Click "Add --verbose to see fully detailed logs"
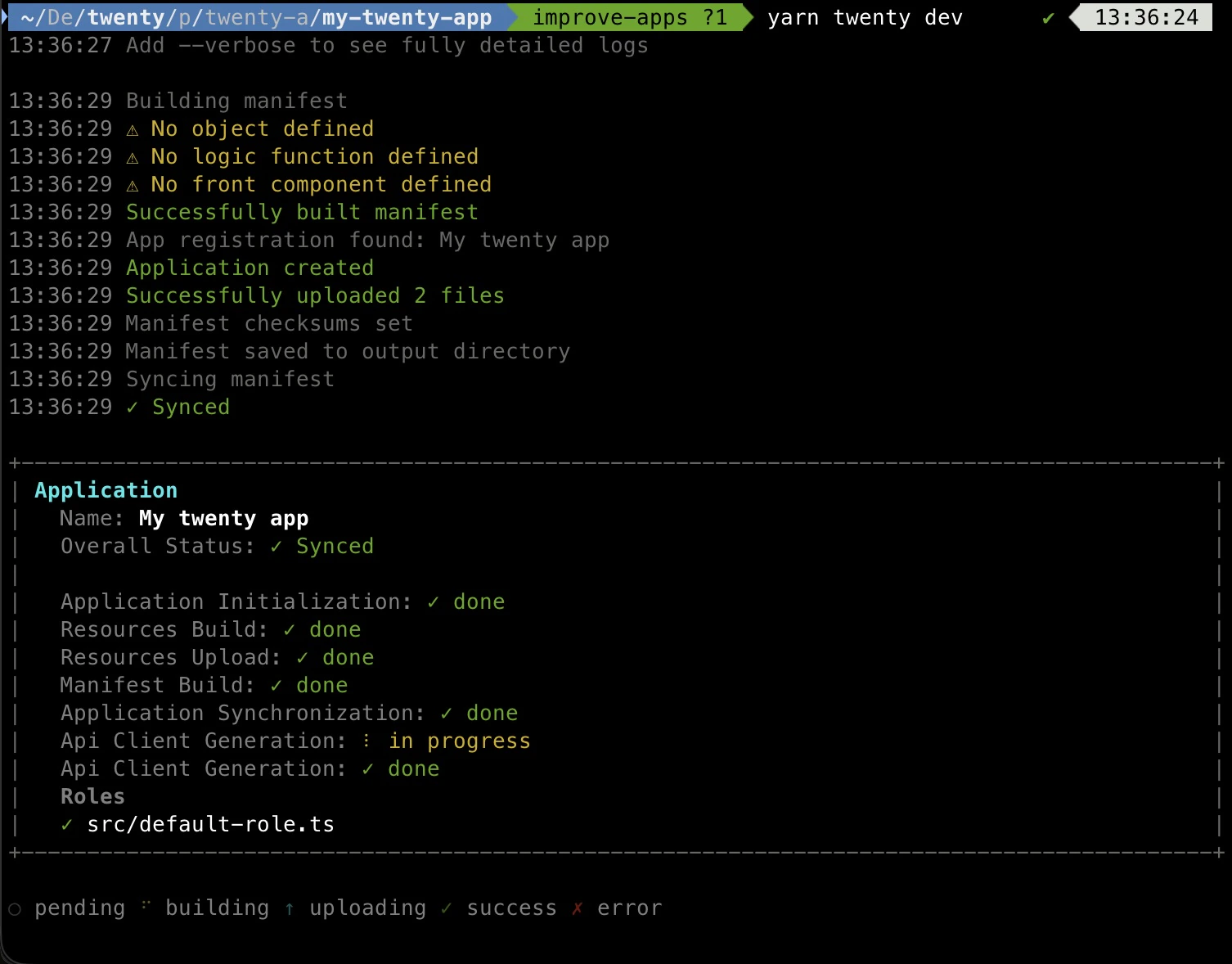Screen dimensions: 1232x964 point(387,45)
